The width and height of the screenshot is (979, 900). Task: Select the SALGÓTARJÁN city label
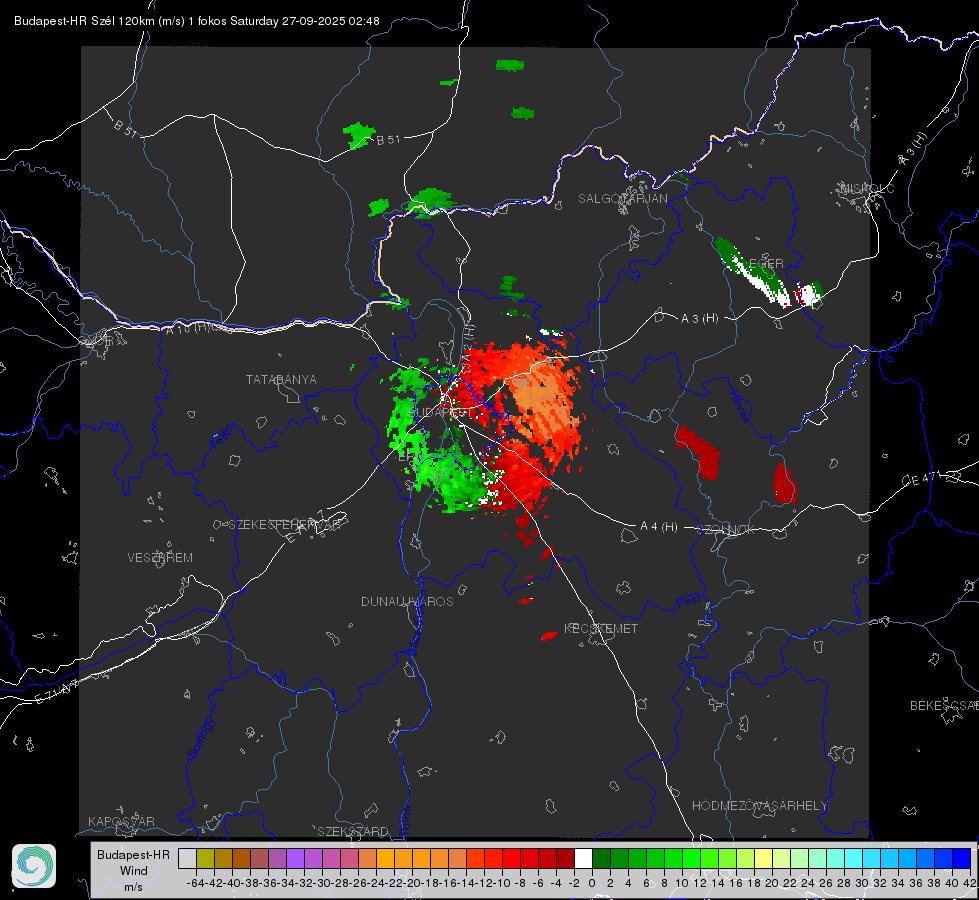pos(622,199)
